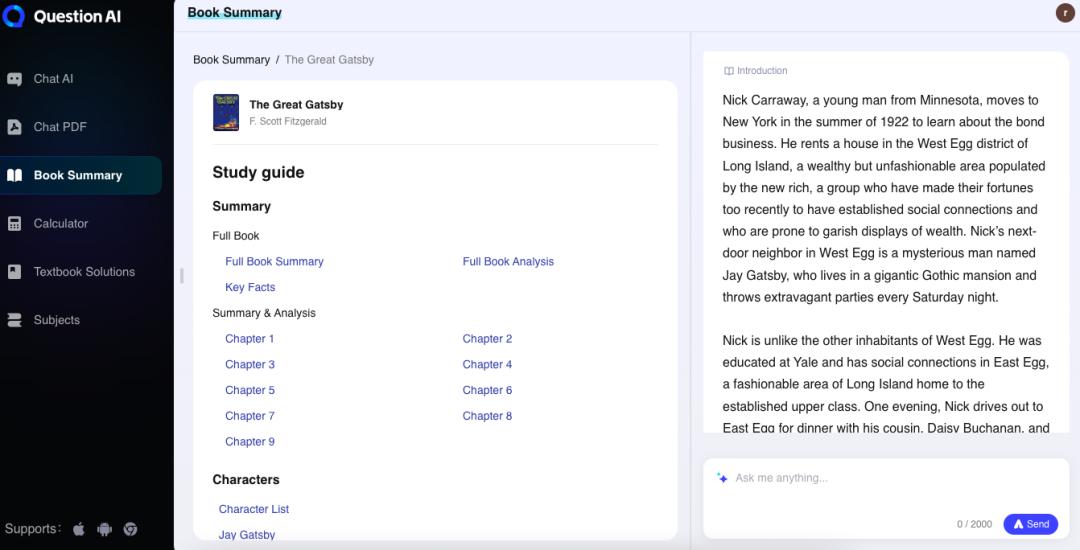This screenshot has height=550, width=1080.
Task: Click the Supports label in sidebar
Action: pyautogui.click(x=33, y=529)
